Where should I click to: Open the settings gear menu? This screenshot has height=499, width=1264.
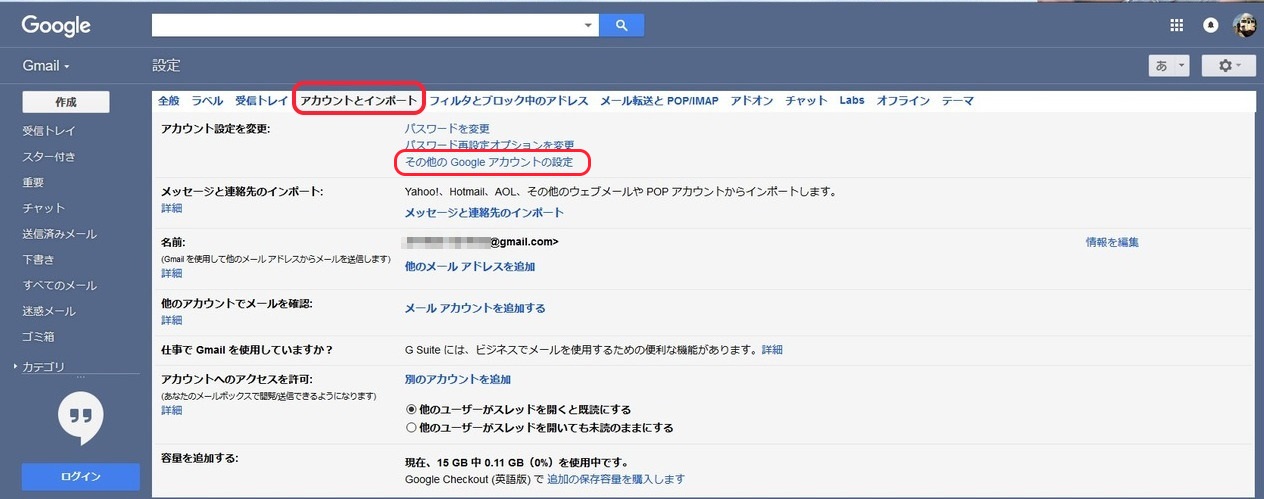click(1229, 65)
